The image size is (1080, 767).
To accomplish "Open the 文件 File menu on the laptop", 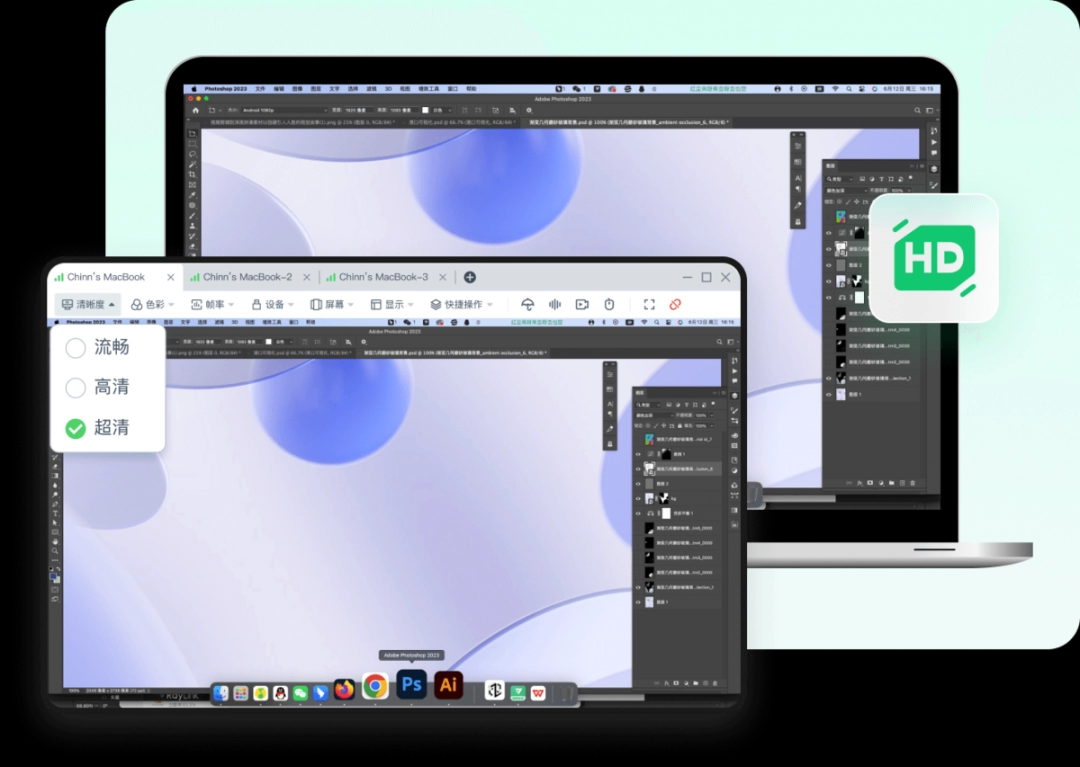I will click(x=260, y=89).
